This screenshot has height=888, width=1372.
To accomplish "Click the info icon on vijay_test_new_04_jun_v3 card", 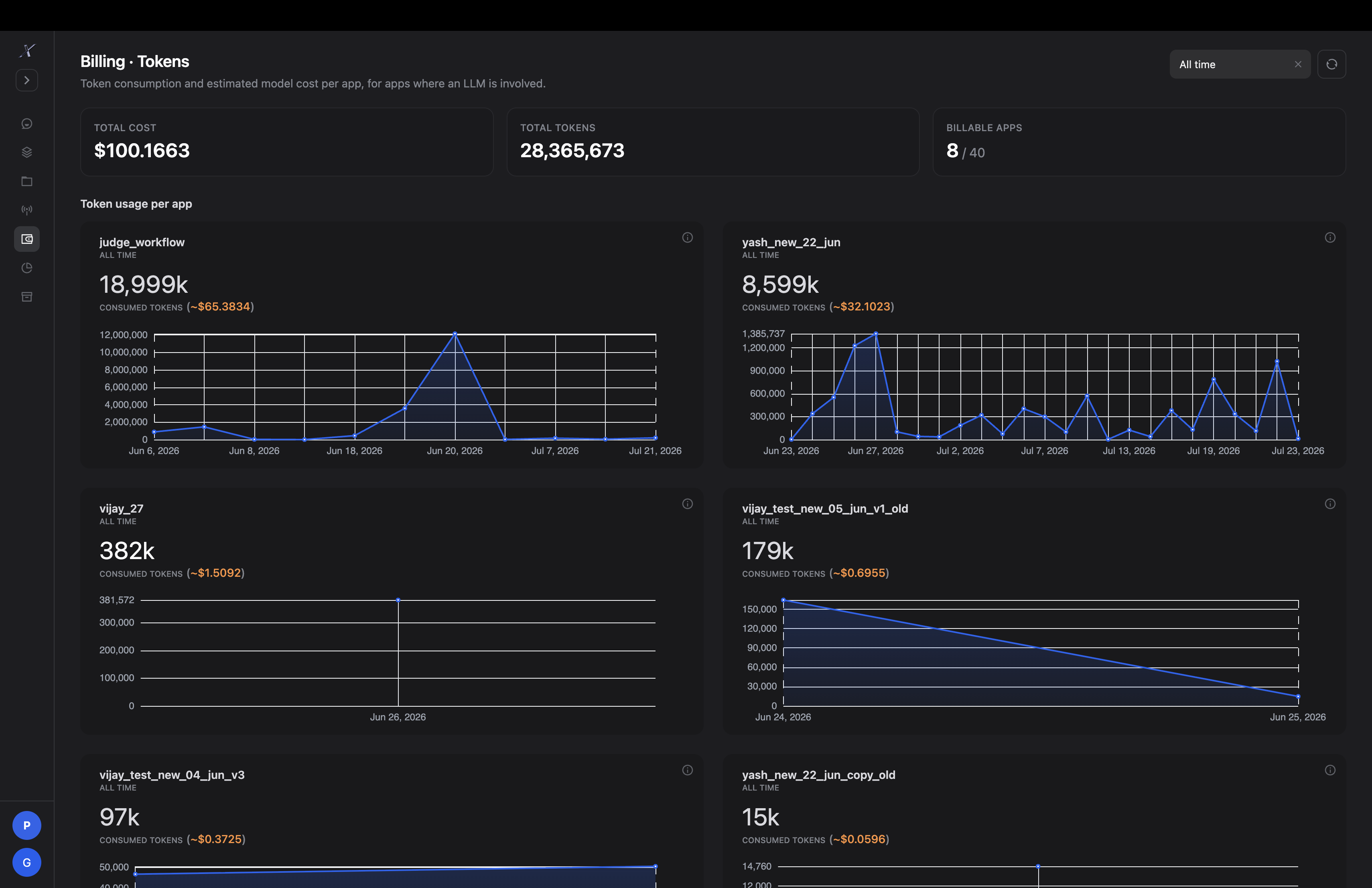I will point(687,770).
